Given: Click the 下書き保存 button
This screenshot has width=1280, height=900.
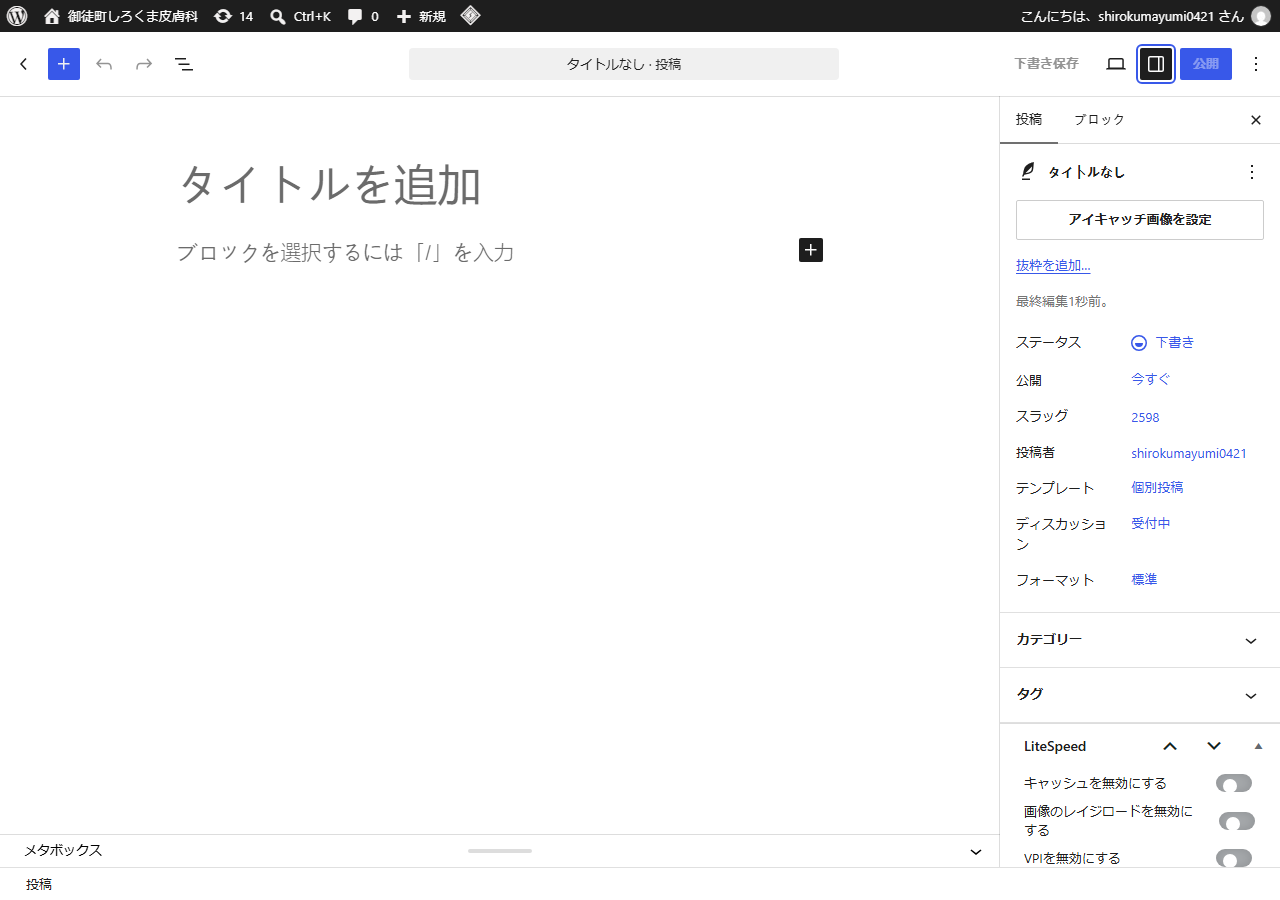Looking at the screenshot, I should pos(1046,64).
